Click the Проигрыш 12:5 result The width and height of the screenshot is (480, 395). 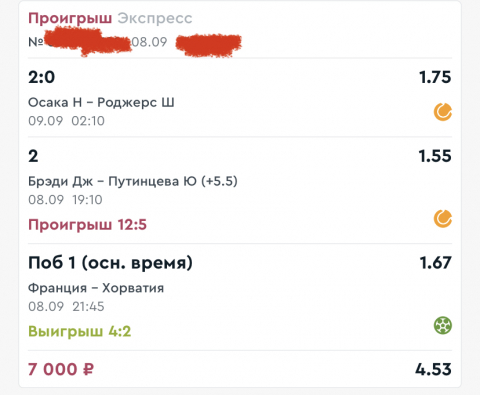[x=87, y=225]
